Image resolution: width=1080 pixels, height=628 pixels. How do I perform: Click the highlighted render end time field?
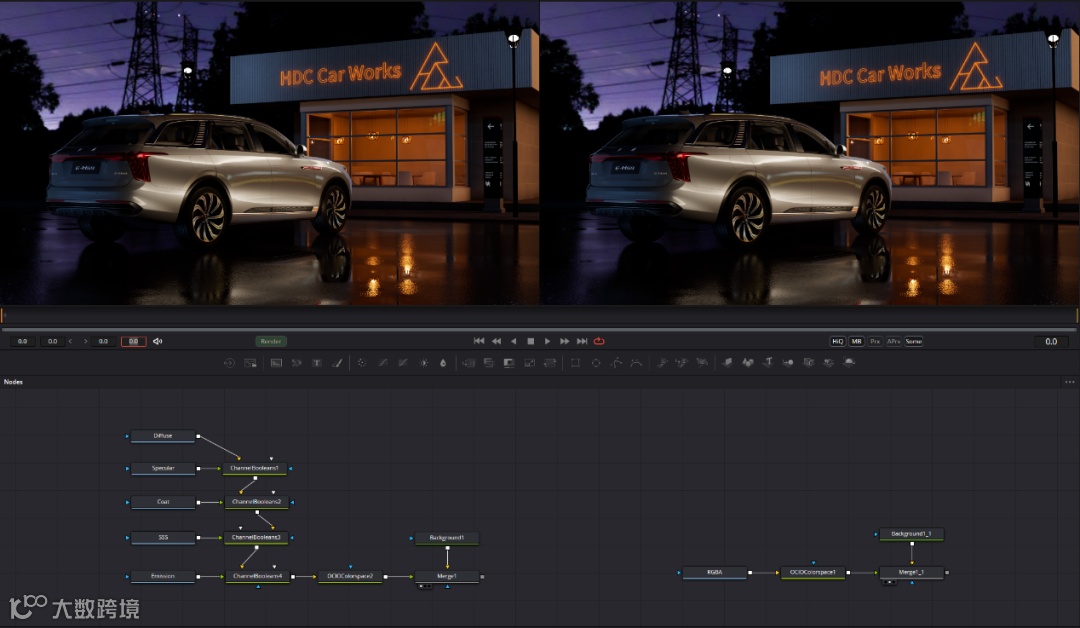tap(134, 342)
